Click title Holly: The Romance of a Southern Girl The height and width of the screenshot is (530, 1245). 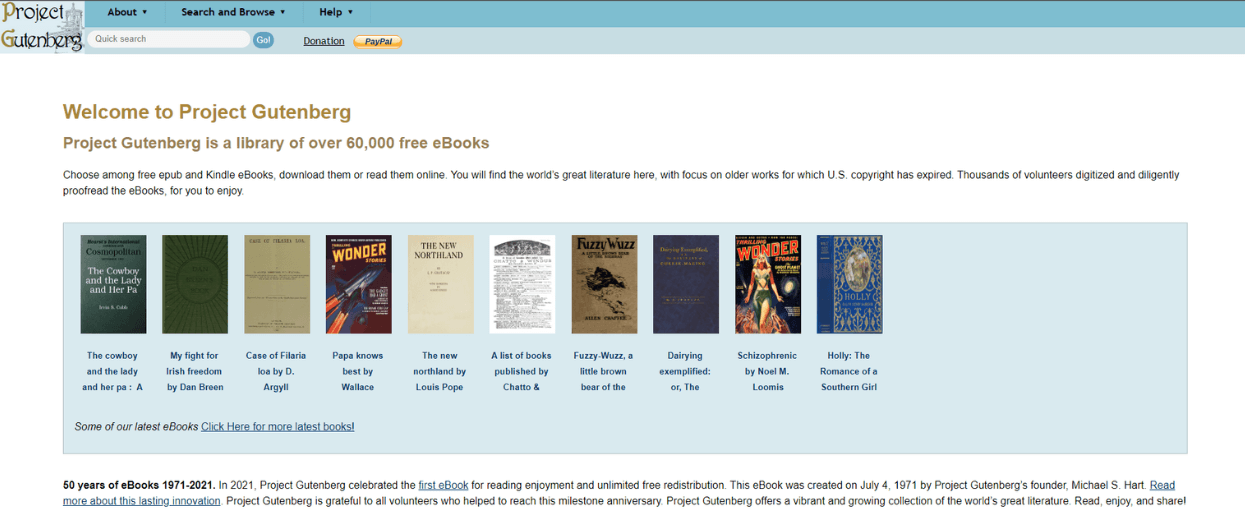click(x=849, y=371)
